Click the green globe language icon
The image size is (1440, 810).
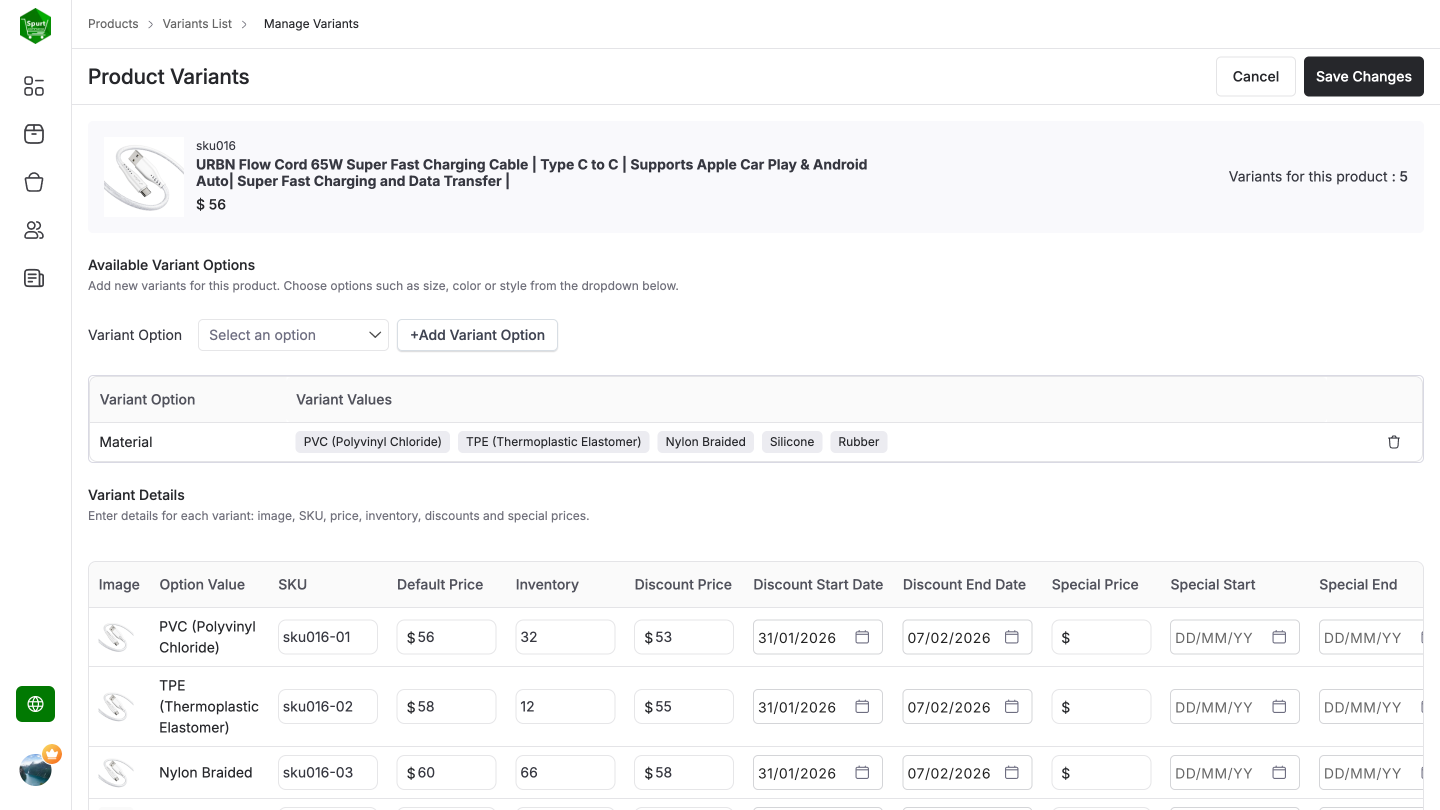tap(35, 704)
